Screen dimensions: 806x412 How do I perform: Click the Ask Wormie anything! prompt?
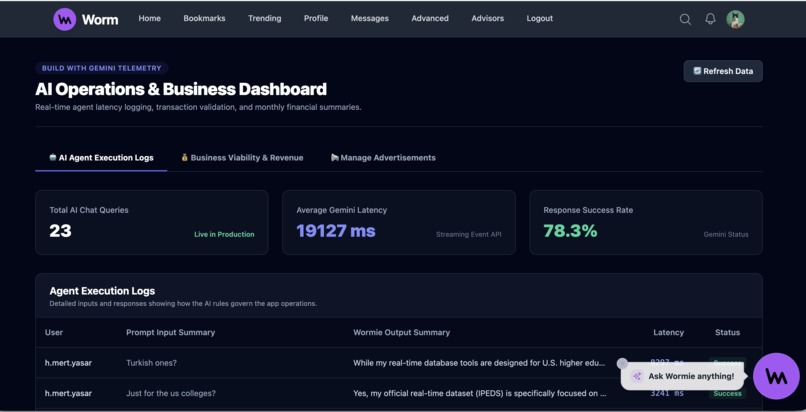[x=691, y=376]
